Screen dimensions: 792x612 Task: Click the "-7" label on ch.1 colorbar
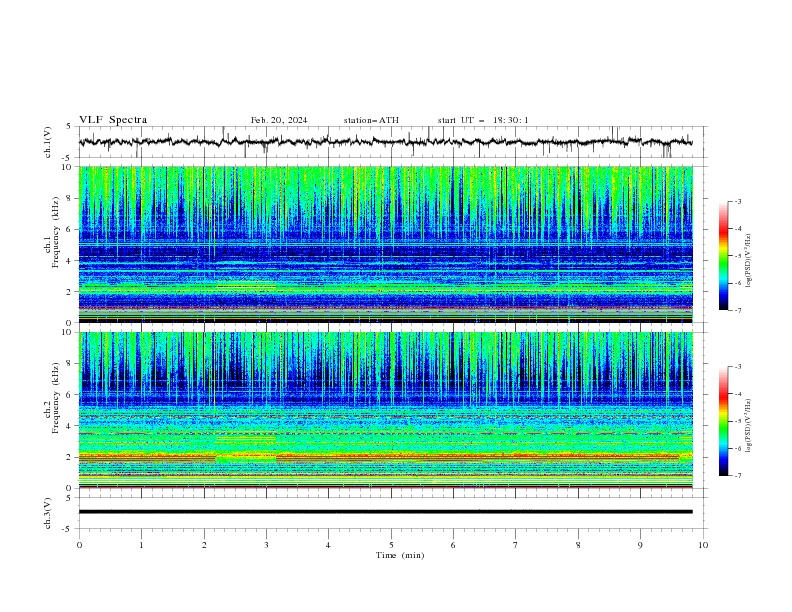coord(737,311)
